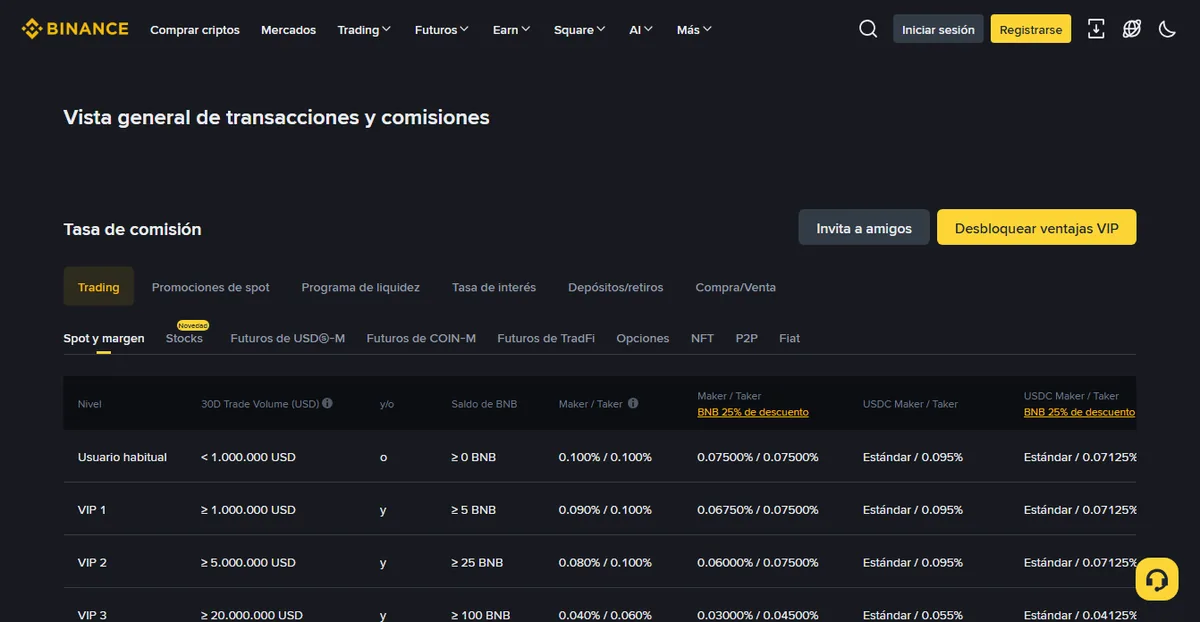Screen dimensions: 1200x622
Task: Switch to Depósitos/retiros tab
Action: (616, 287)
